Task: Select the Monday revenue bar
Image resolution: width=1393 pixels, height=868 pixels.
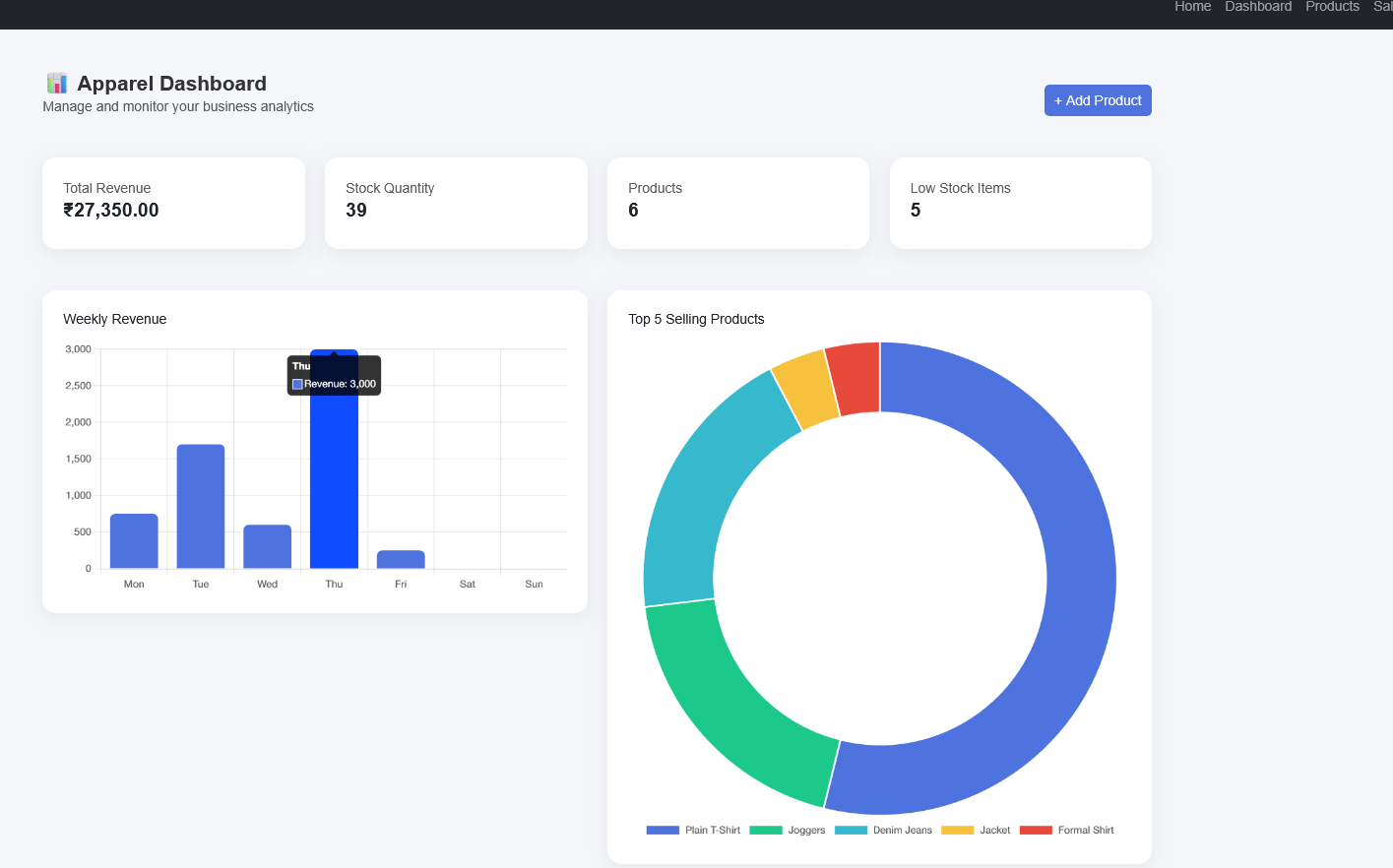Action: coord(134,541)
